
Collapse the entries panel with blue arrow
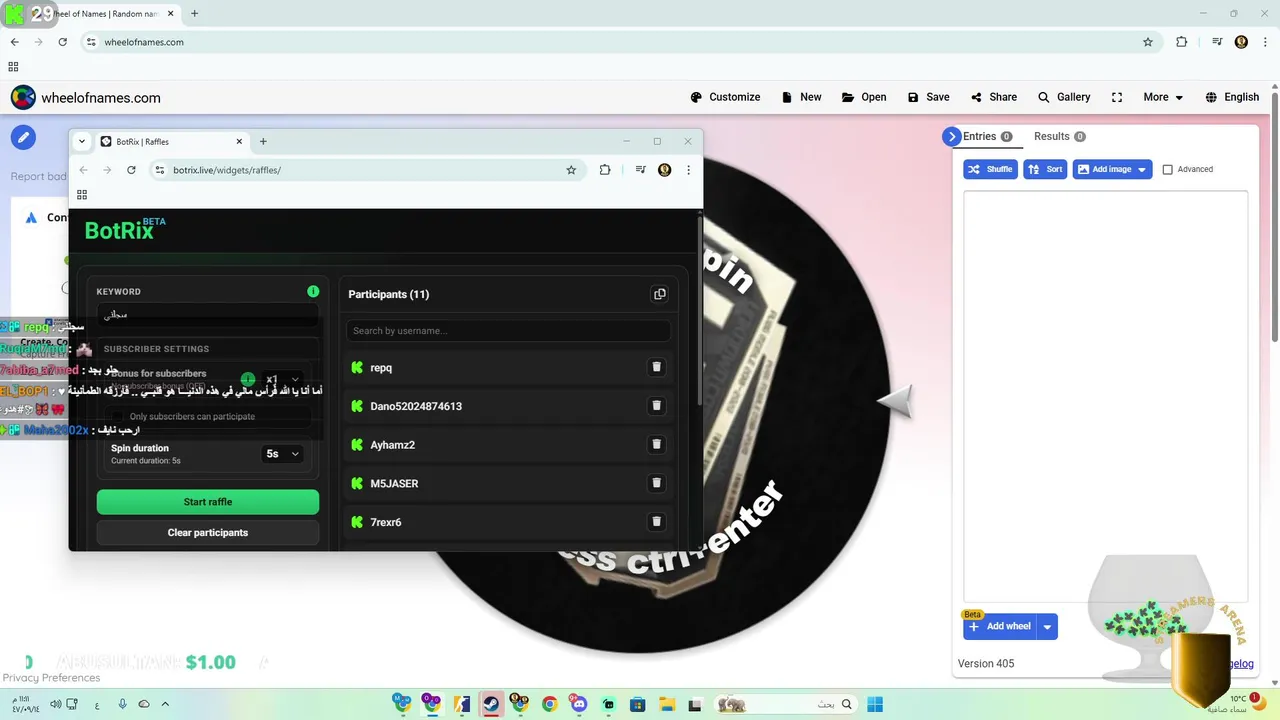(x=951, y=137)
